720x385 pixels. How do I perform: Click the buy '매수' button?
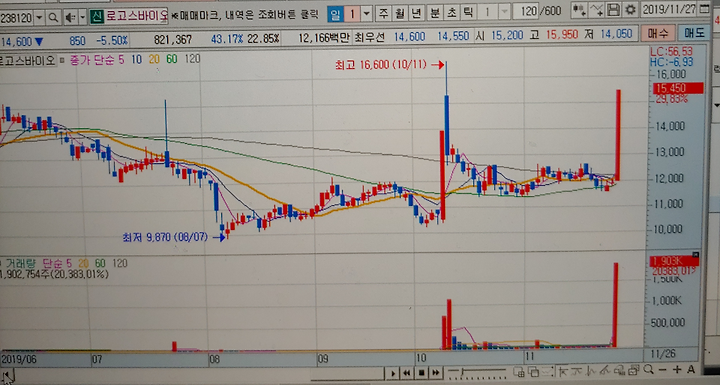tap(658, 33)
